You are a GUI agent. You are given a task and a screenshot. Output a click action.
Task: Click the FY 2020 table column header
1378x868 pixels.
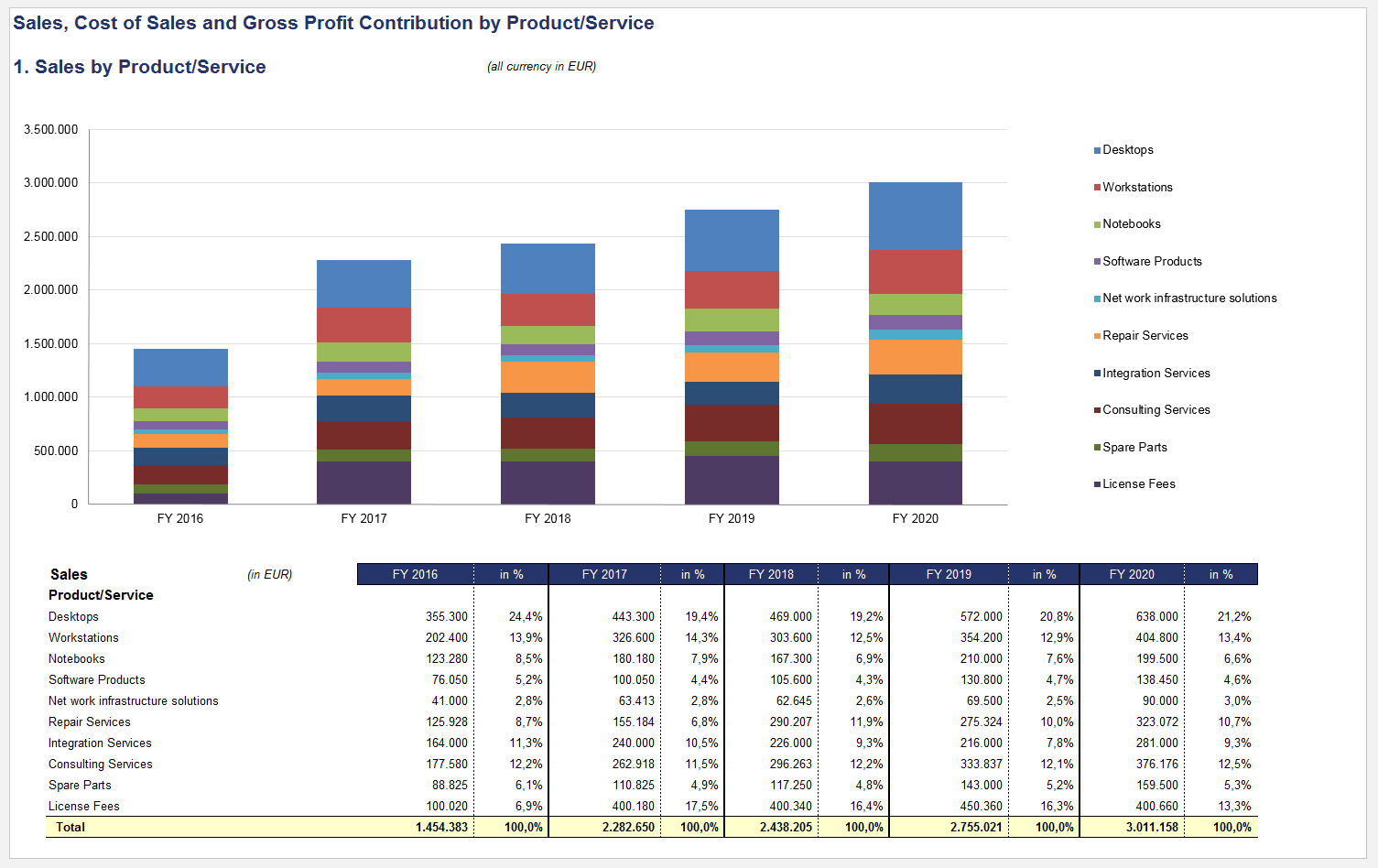[1132, 574]
